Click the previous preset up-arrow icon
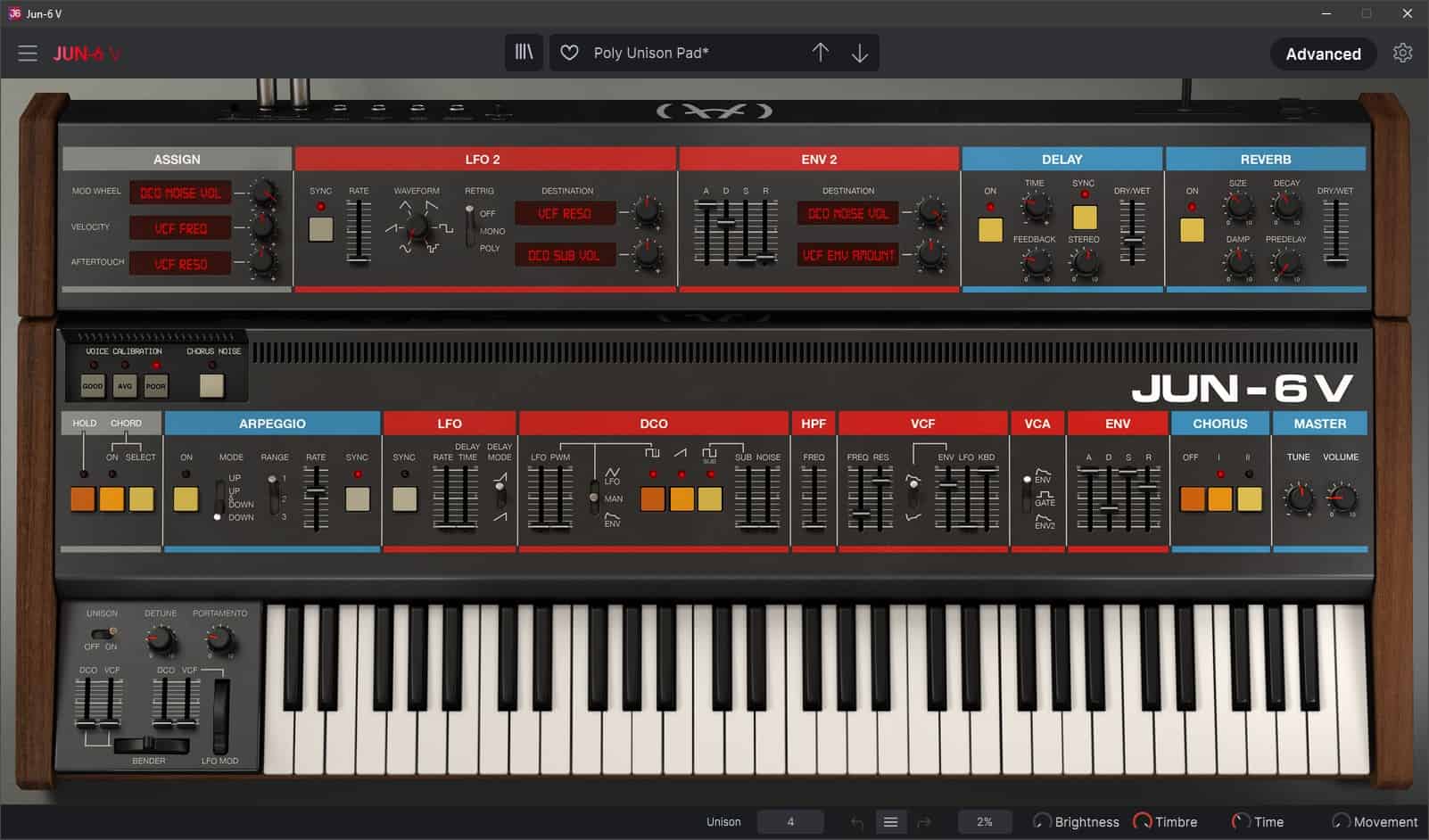Image resolution: width=1429 pixels, height=840 pixels. click(820, 53)
